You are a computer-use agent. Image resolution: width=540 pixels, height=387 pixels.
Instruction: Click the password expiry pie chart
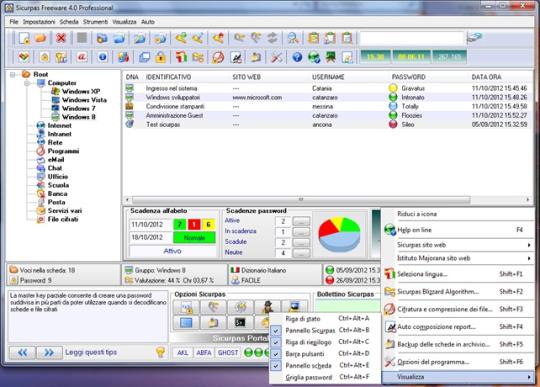click(339, 234)
